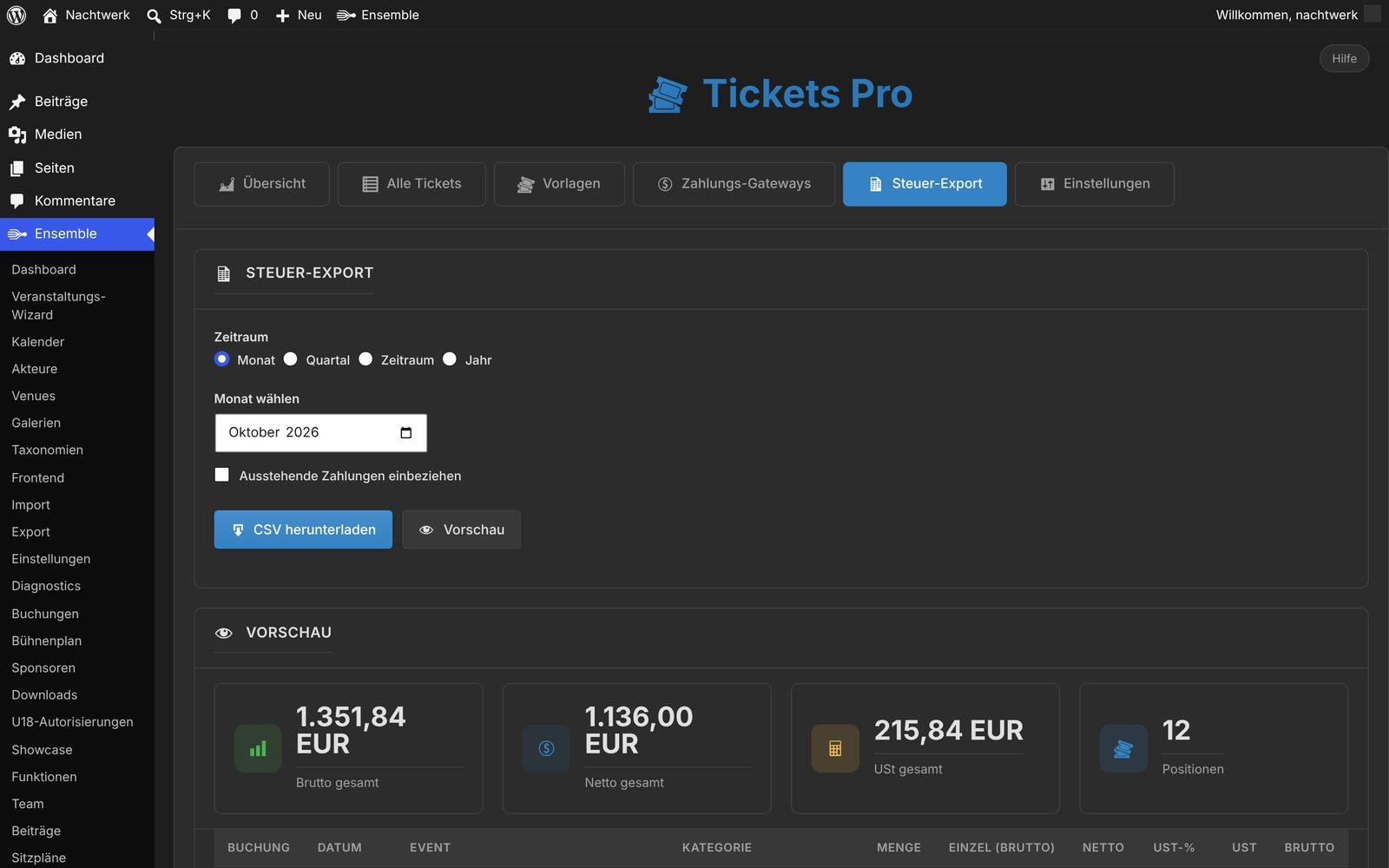This screenshot has height=868, width=1389.
Task: Select the Zeitraum radio option
Action: coord(365,358)
